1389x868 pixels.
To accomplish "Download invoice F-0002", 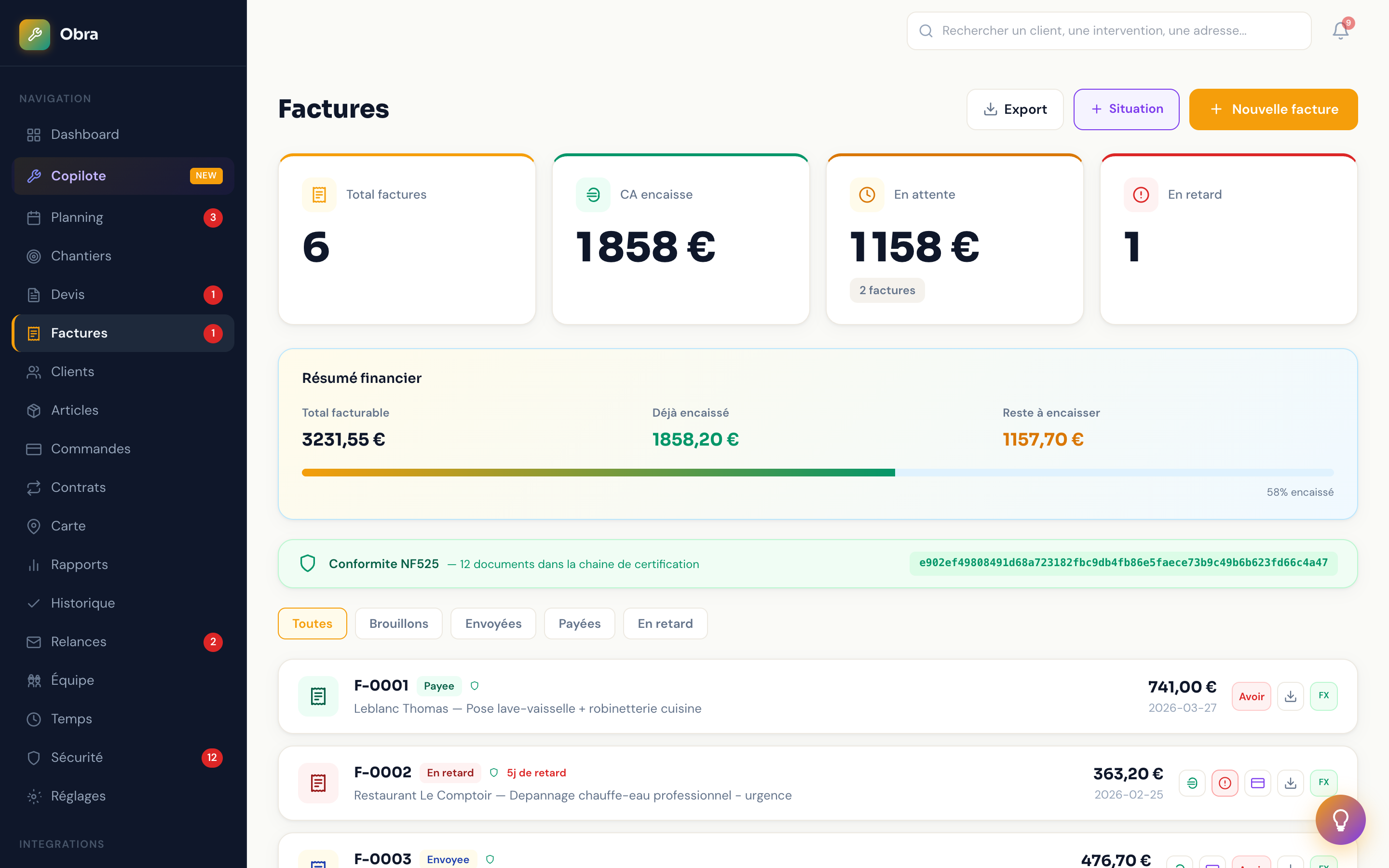I will coord(1290,783).
